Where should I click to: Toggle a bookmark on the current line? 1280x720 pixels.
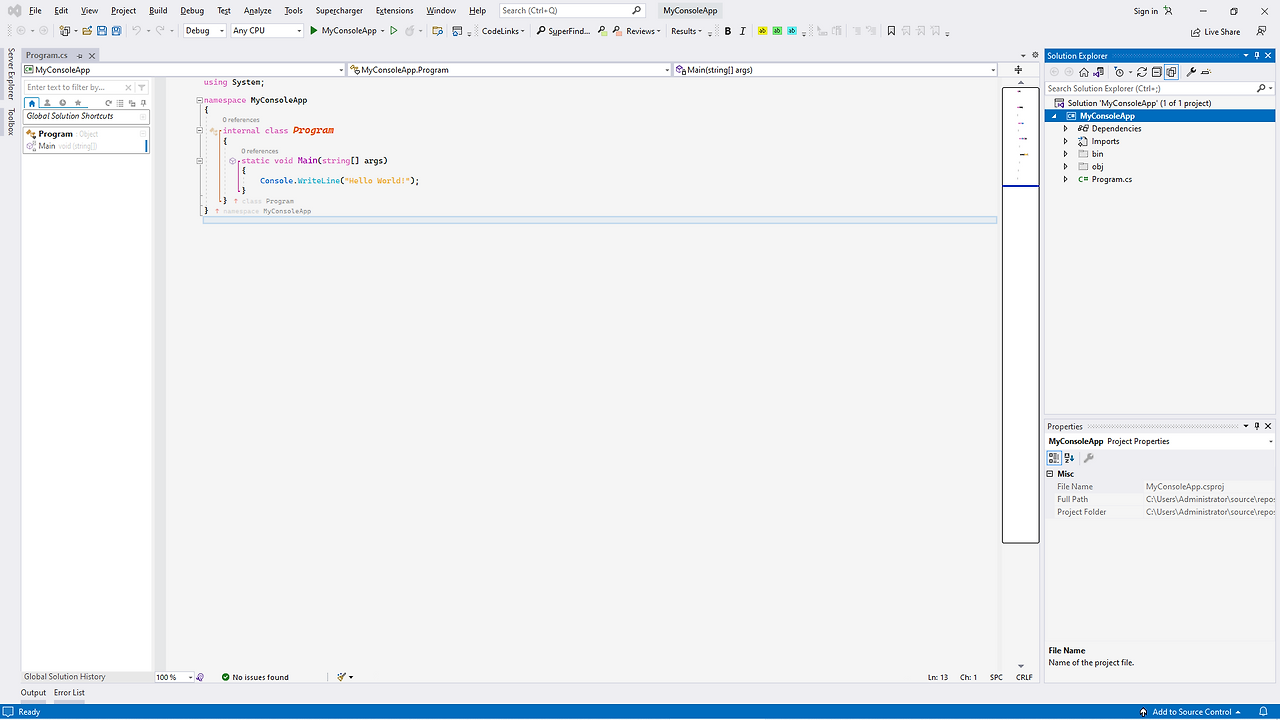coord(892,31)
